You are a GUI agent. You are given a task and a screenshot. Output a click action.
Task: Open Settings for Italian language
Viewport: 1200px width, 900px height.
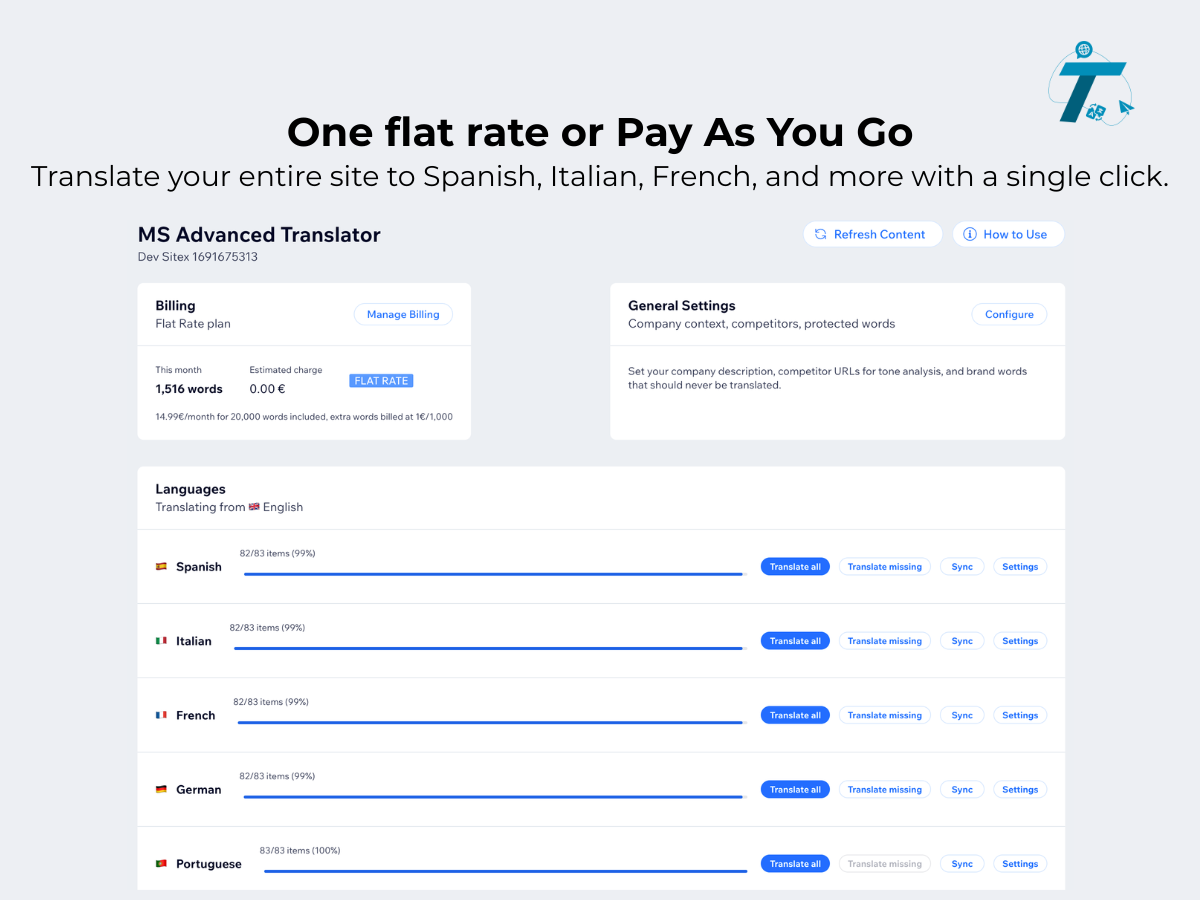coord(1020,641)
